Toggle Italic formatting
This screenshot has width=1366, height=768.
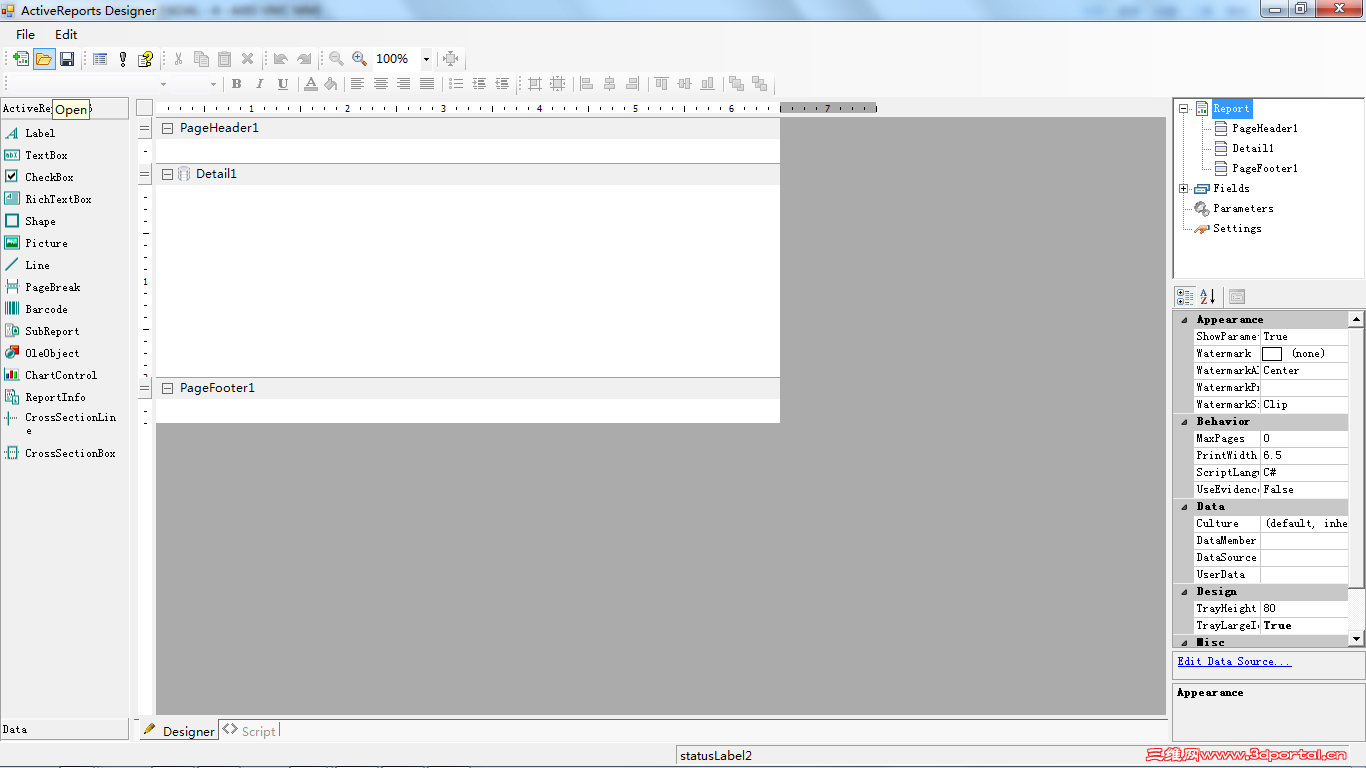tap(260, 84)
